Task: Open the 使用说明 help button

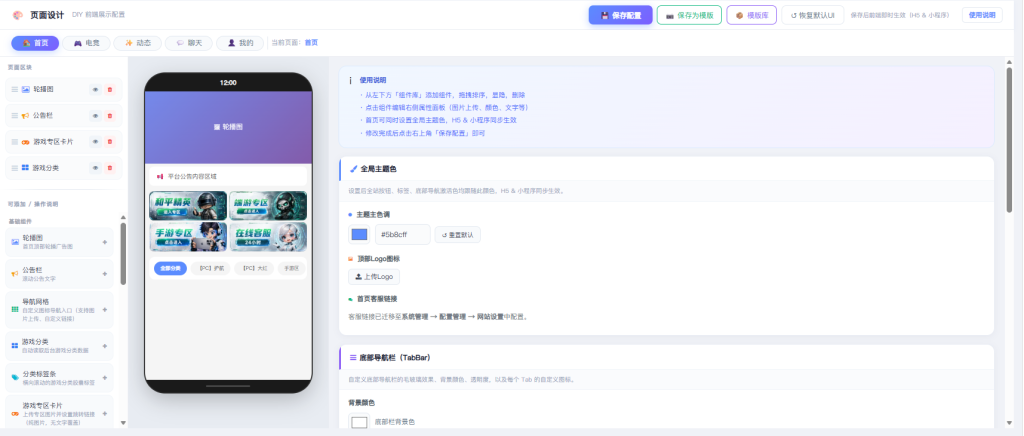Action: [x=982, y=15]
